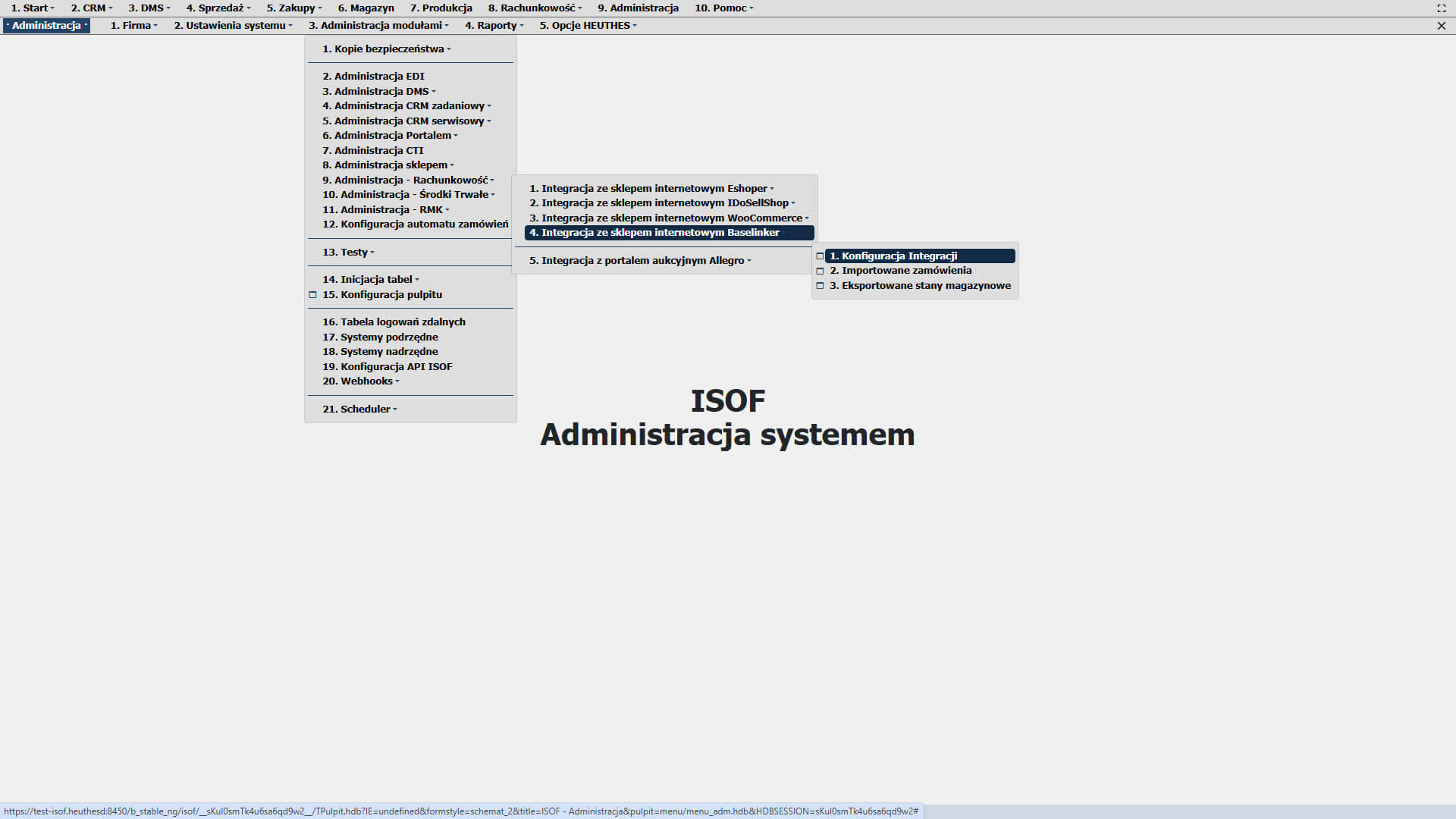Close the Administracja menu bar with X
The image size is (1456, 819).
coord(1441,26)
